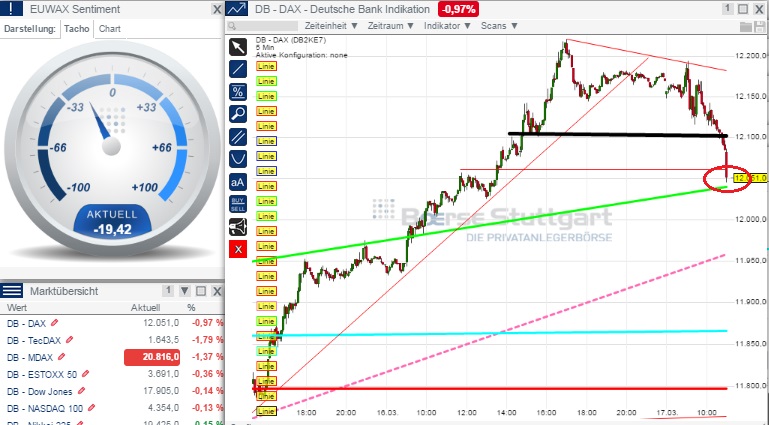
Task: Activate the magnifier zoom tool
Action: coord(238,114)
